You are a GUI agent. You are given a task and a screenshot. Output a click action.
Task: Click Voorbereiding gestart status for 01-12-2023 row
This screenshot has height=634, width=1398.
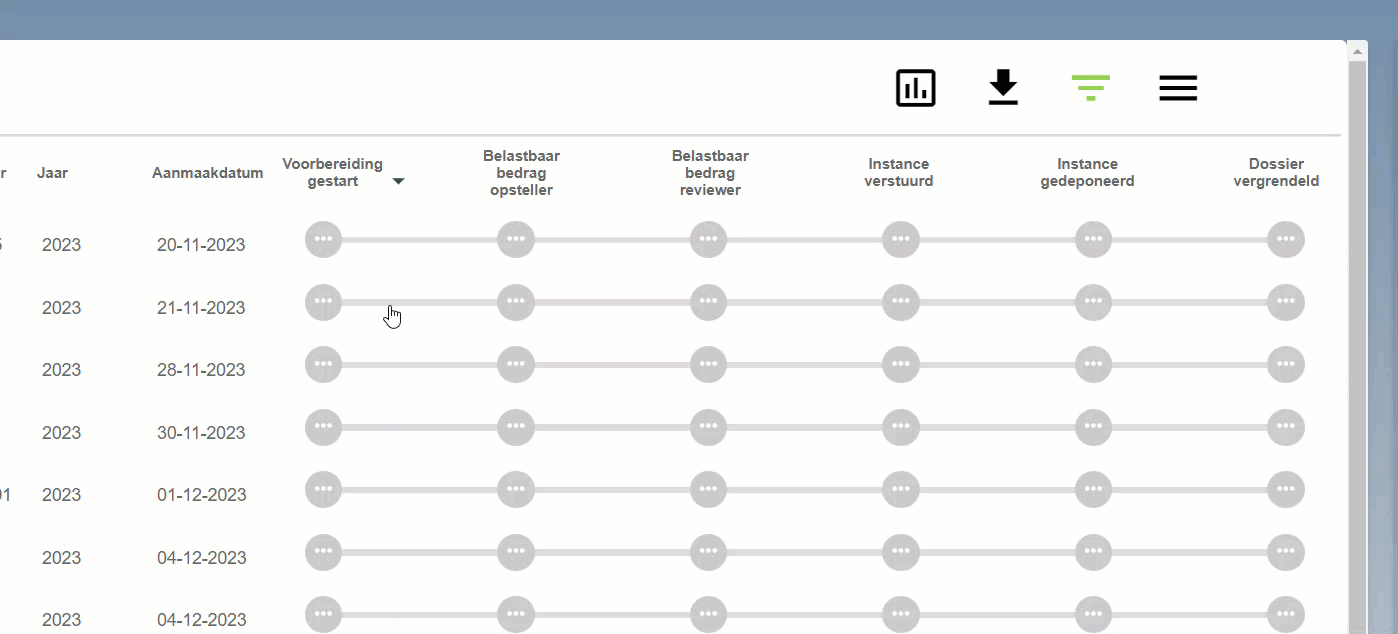323,490
